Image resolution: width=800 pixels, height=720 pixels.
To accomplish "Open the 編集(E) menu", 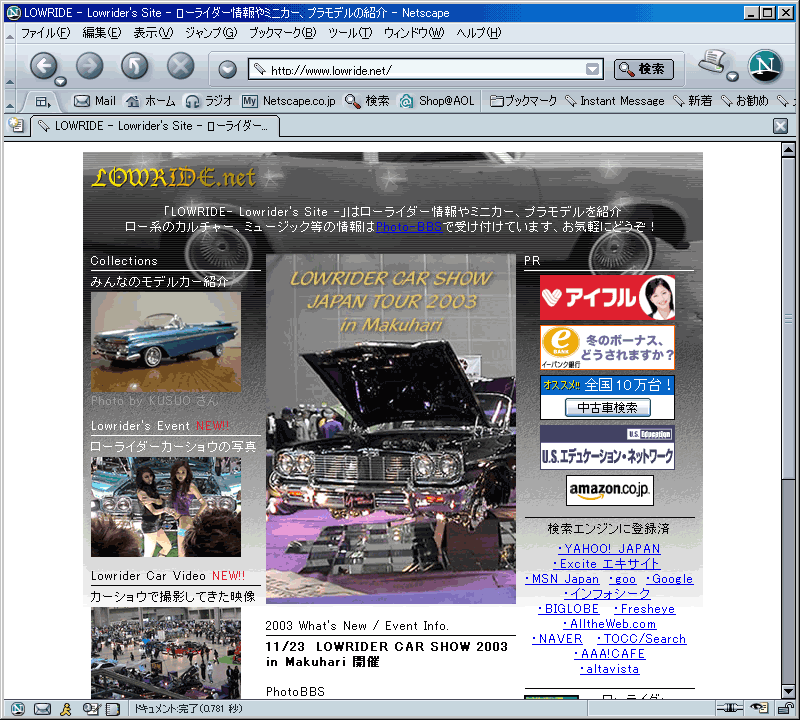I will [102, 33].
